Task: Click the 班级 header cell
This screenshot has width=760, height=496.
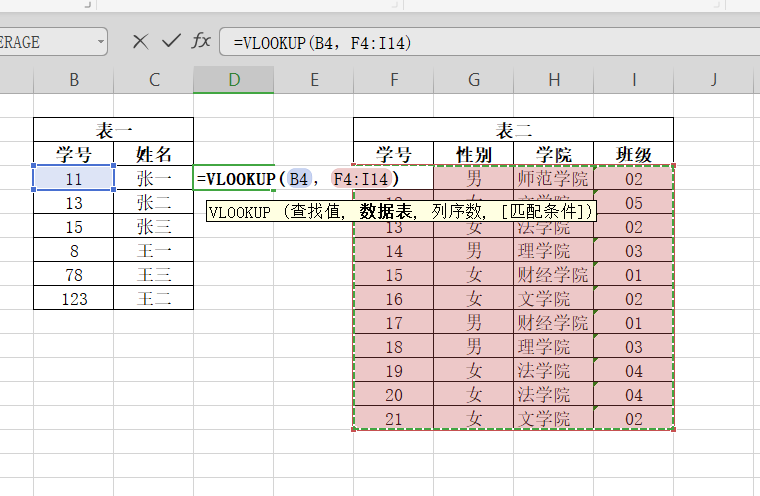Action: [633, 154]
